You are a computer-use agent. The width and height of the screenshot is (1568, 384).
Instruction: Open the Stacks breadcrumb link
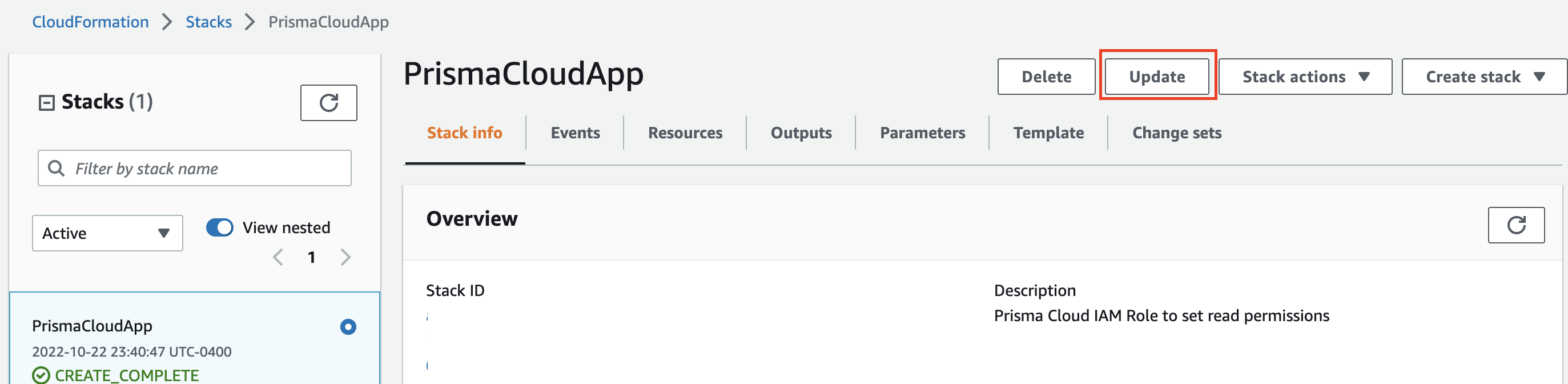(208, 22)
